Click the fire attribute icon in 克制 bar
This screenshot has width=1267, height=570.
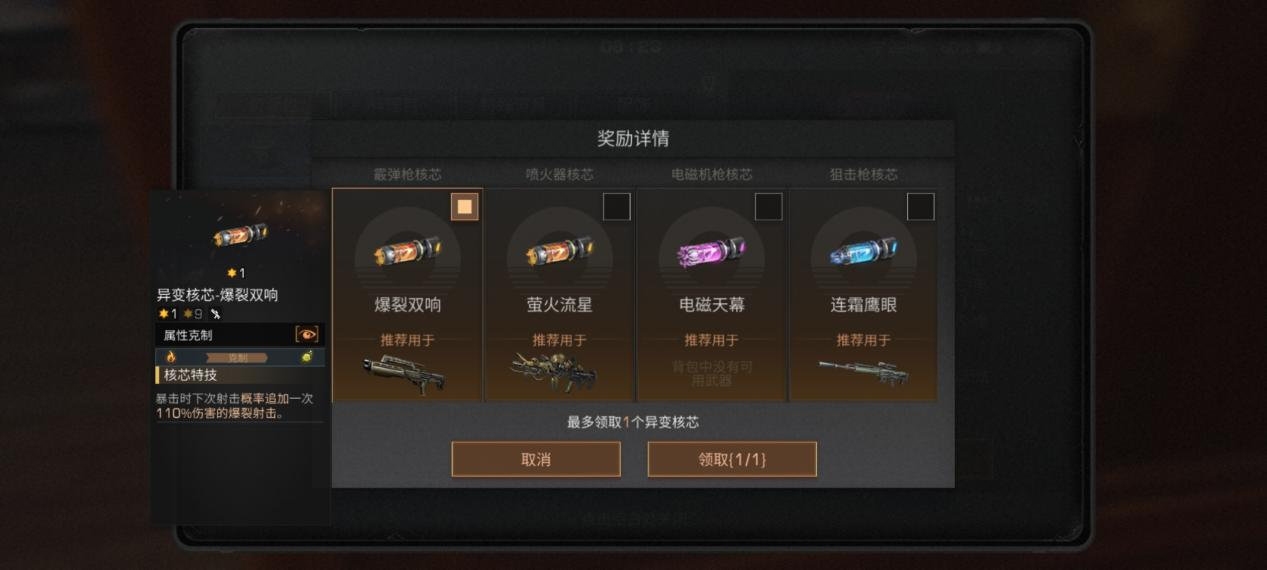(170, 357)
